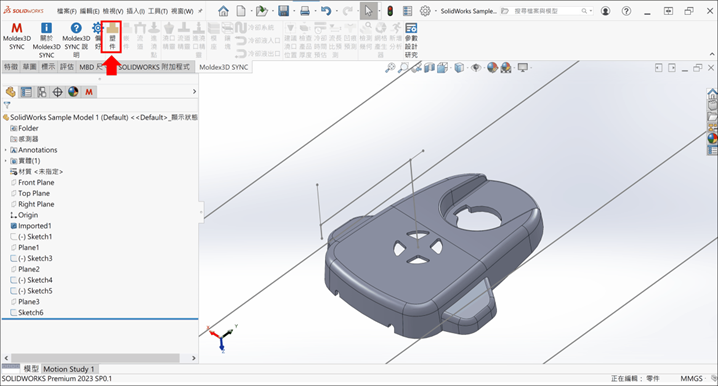The image size is (718, 386).
Task: Expand the Annotations tree node
Action: click(5, 150)
